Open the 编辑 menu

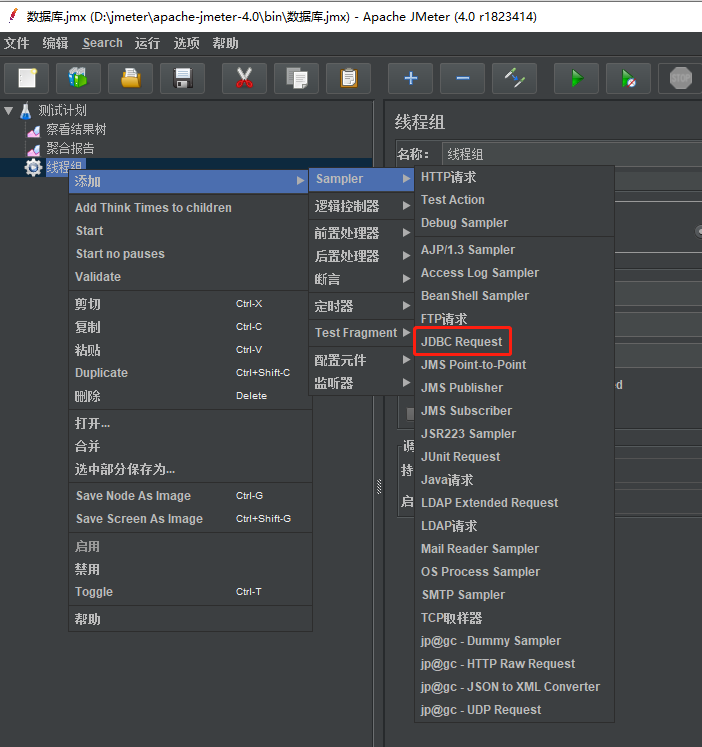click(55, 43)
